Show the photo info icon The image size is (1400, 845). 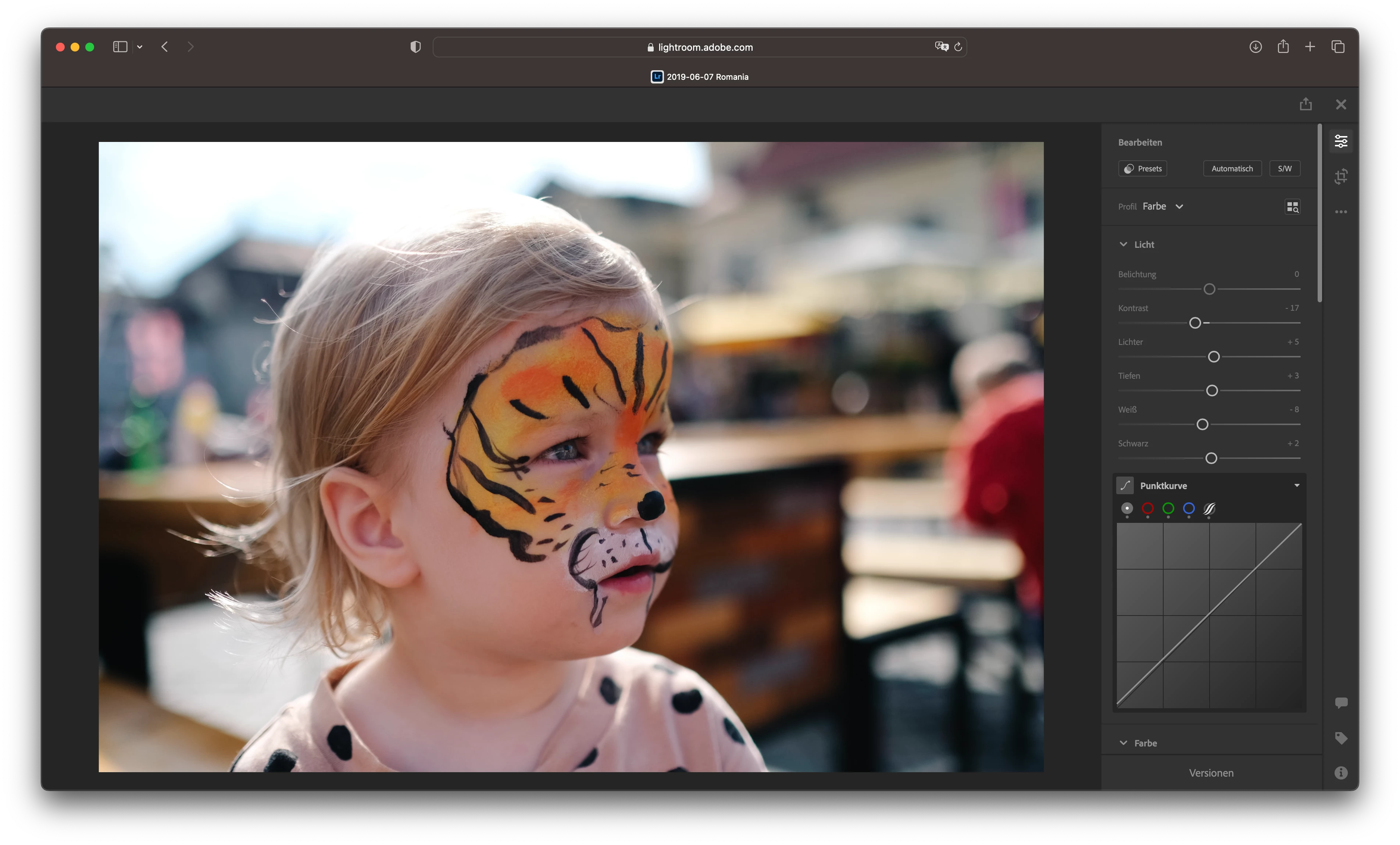click(1340, 772)
